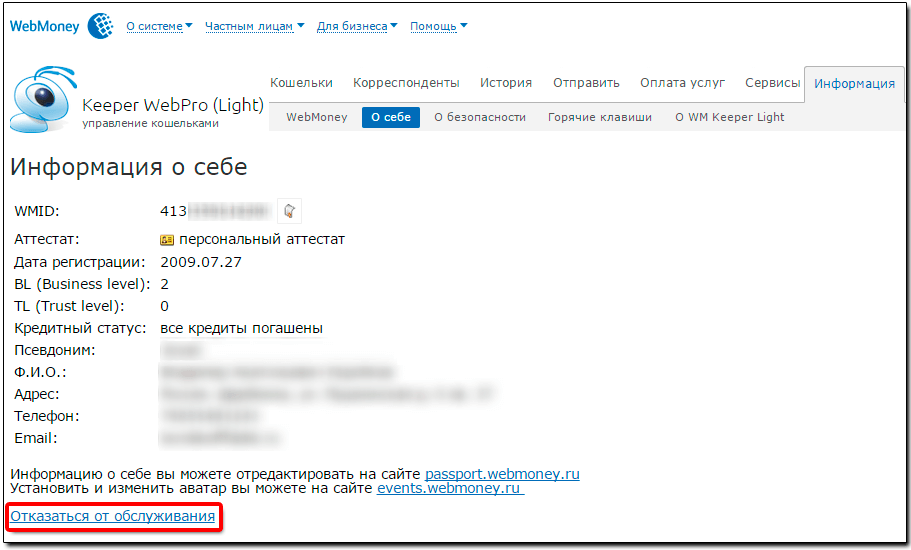Select the 'Информация' tab

[x=854, y=84]
